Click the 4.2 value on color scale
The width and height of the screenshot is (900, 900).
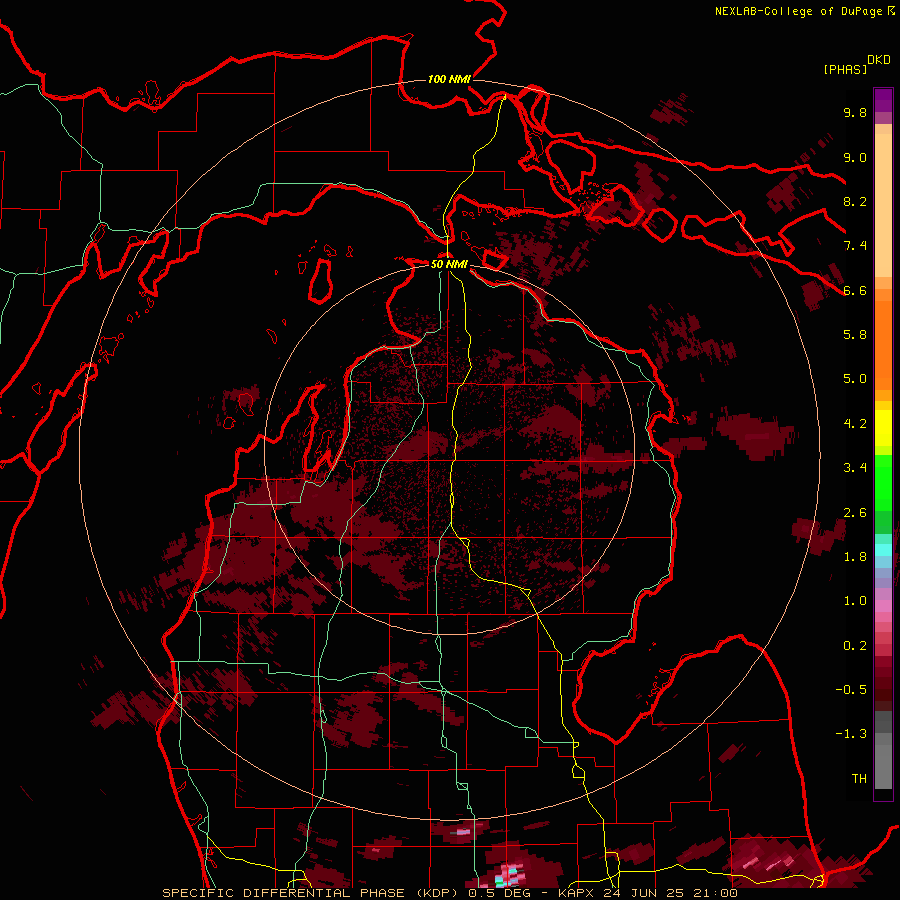[x=855, y=424]
